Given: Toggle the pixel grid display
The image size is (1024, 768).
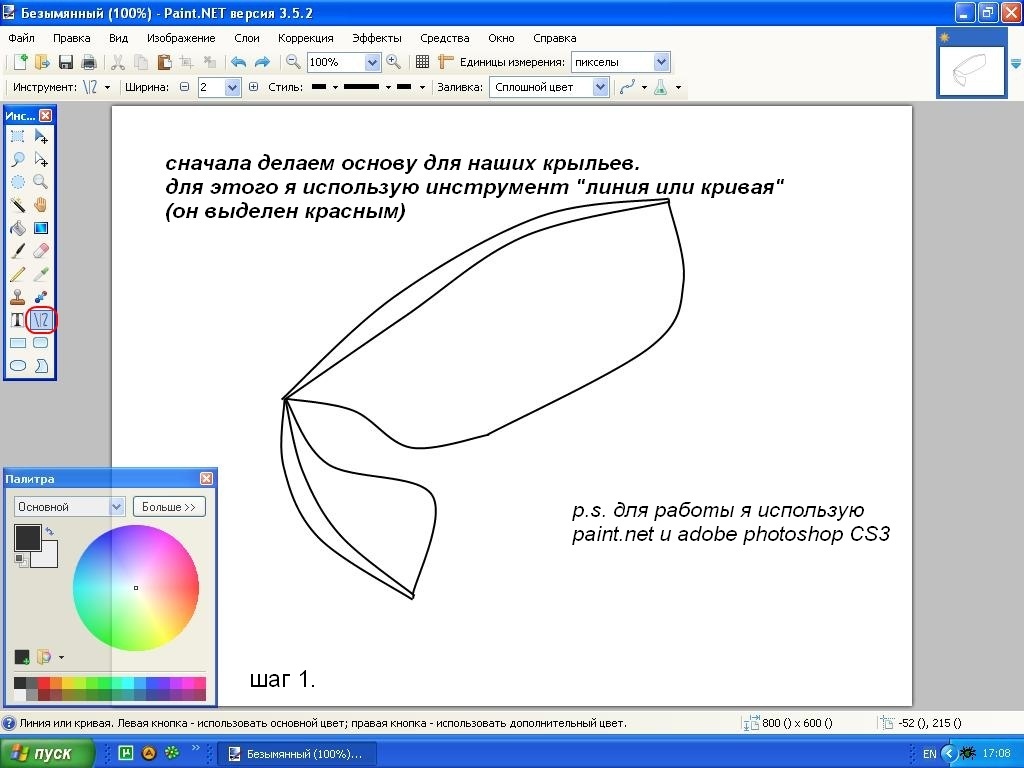Looking at the screenshot, I should coord(422,62).
